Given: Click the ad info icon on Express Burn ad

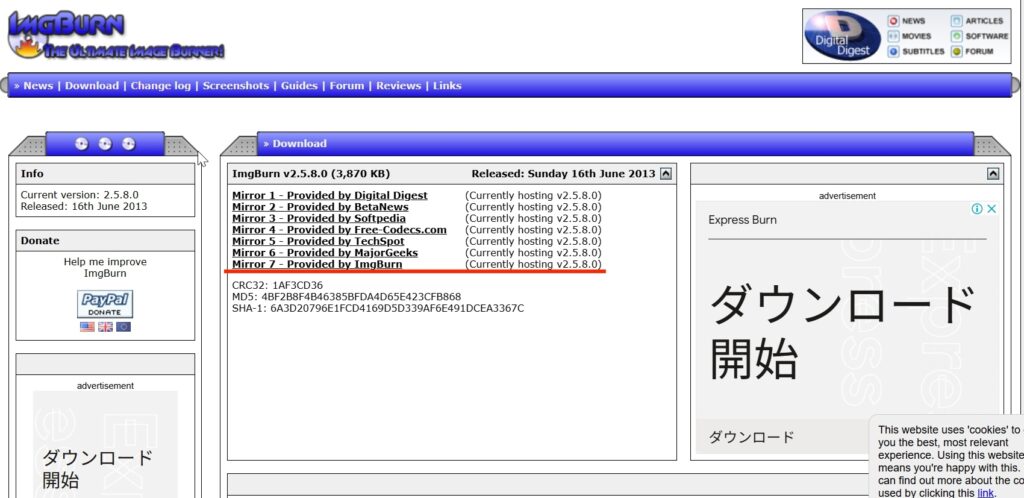Looking at the screenshot, I should coord(977,209).
